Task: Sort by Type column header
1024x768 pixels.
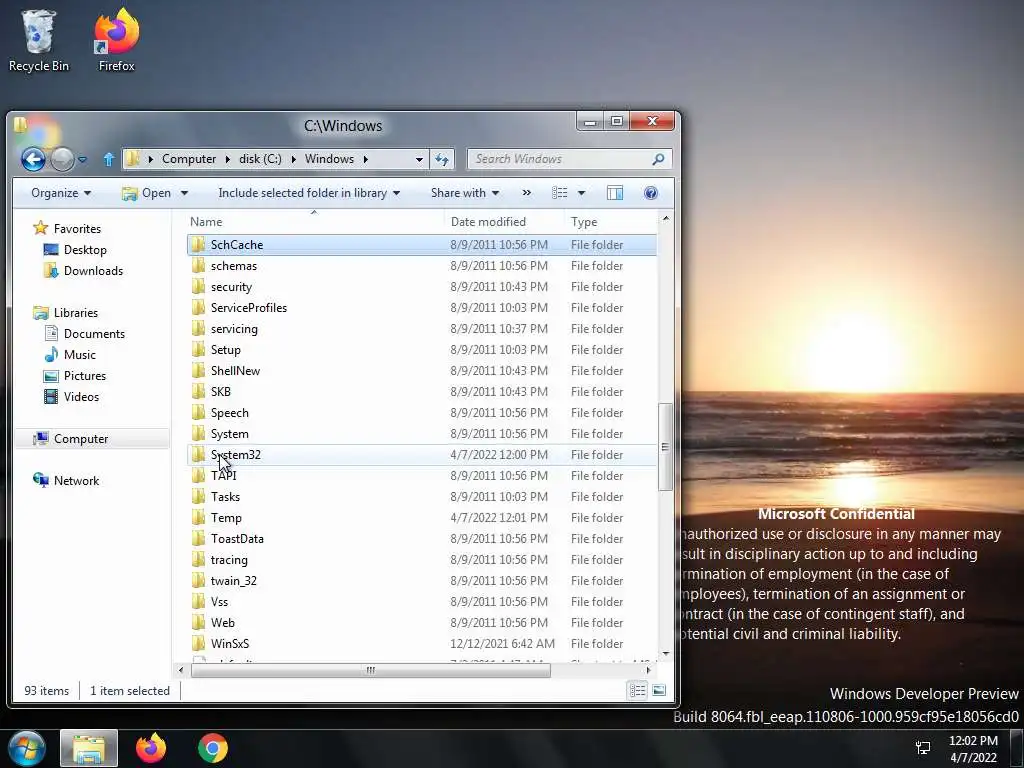Action: [x=584, y=221]
